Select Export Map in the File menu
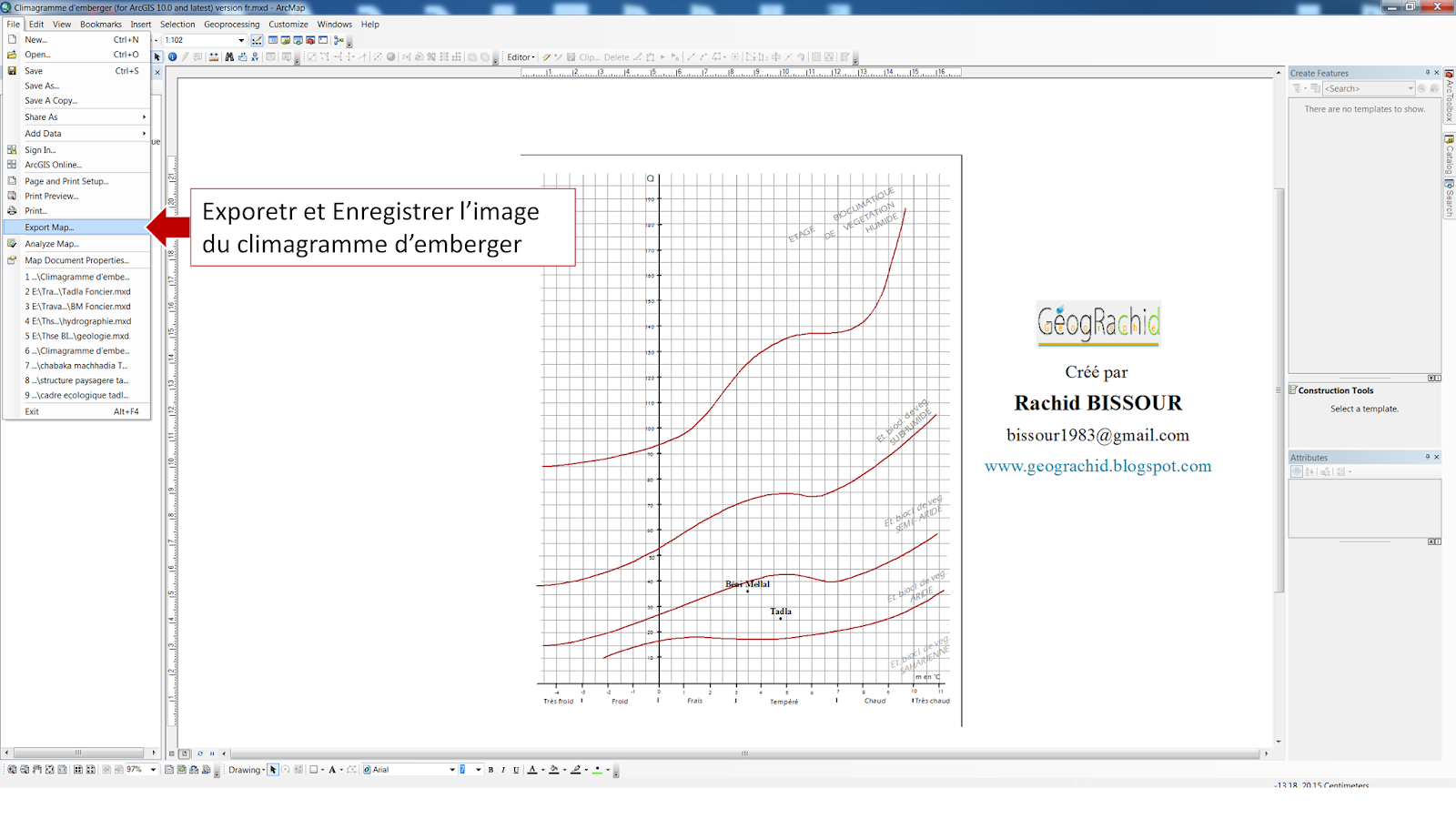This screenshot has width=1456, height=819. click(52, 227)
